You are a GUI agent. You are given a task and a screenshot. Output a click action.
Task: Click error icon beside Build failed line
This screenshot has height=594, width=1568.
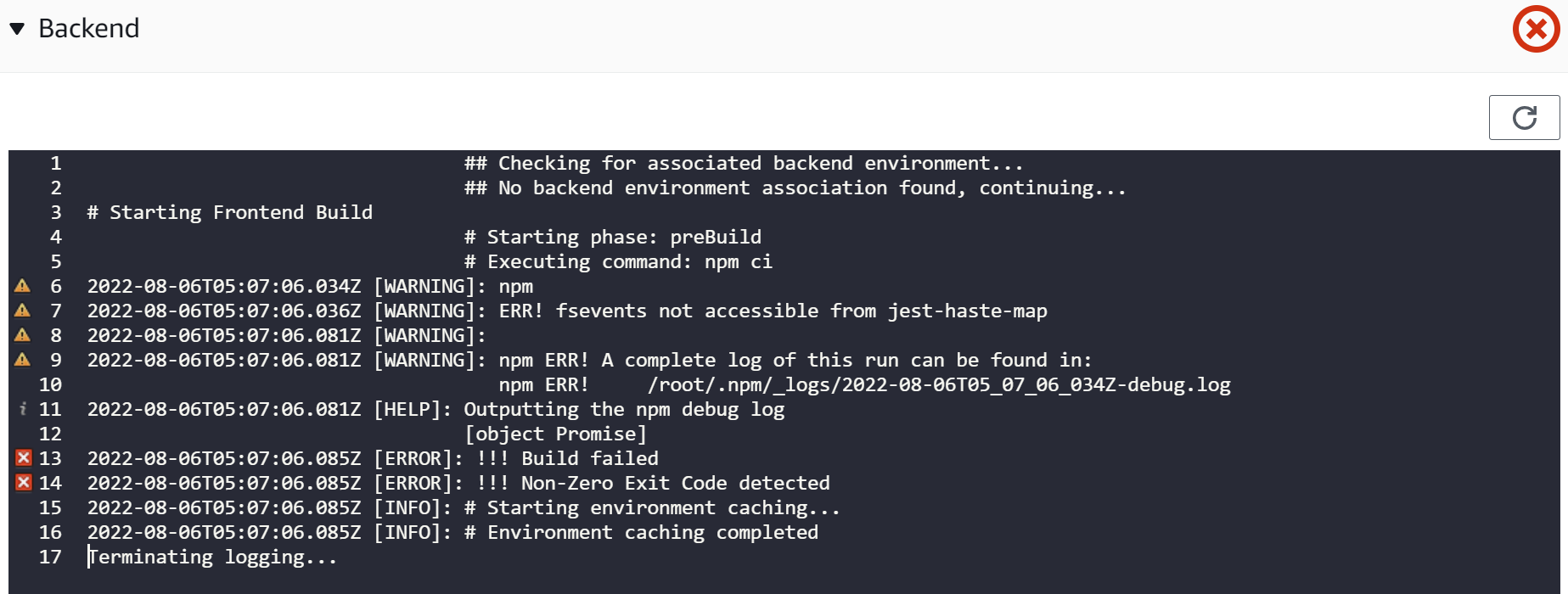(24, 458)
